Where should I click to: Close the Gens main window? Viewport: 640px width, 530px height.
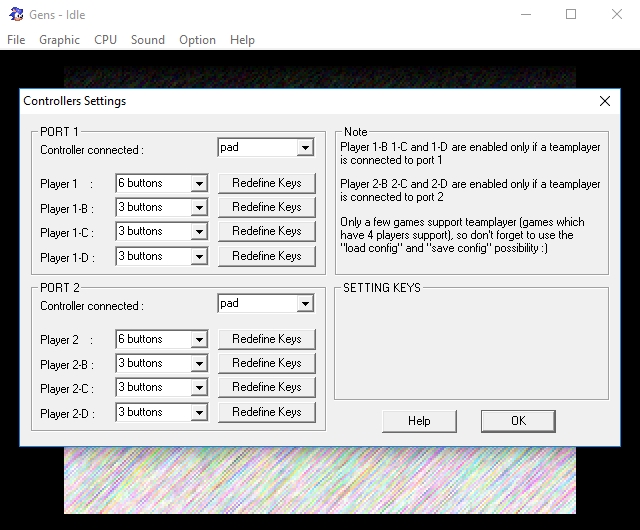(x=617, y=15)
